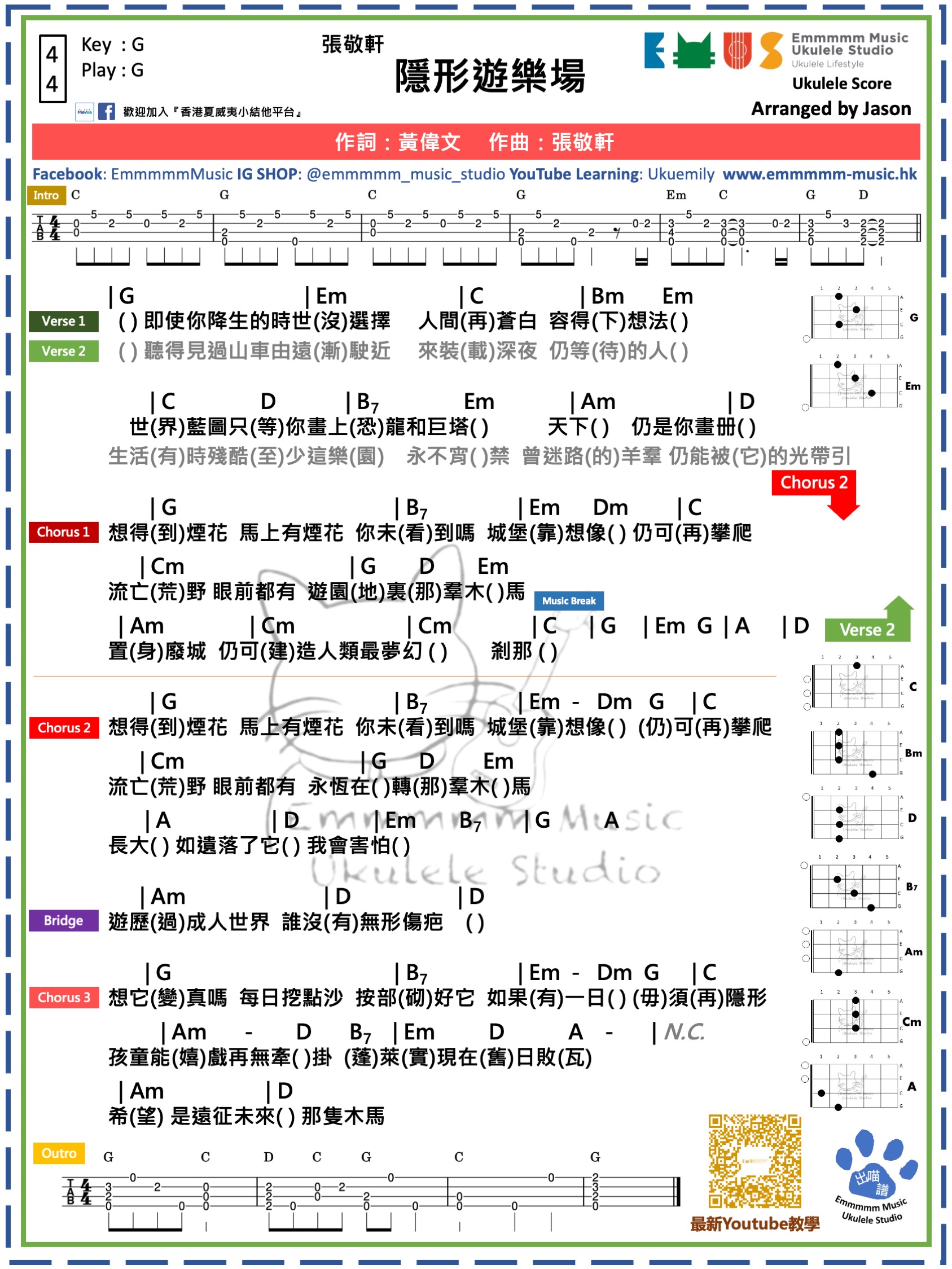This screenshot has width=952, height=1269.
Task: Click the N.C. marking in Chorus 3
Action: tap(683, 1032)
